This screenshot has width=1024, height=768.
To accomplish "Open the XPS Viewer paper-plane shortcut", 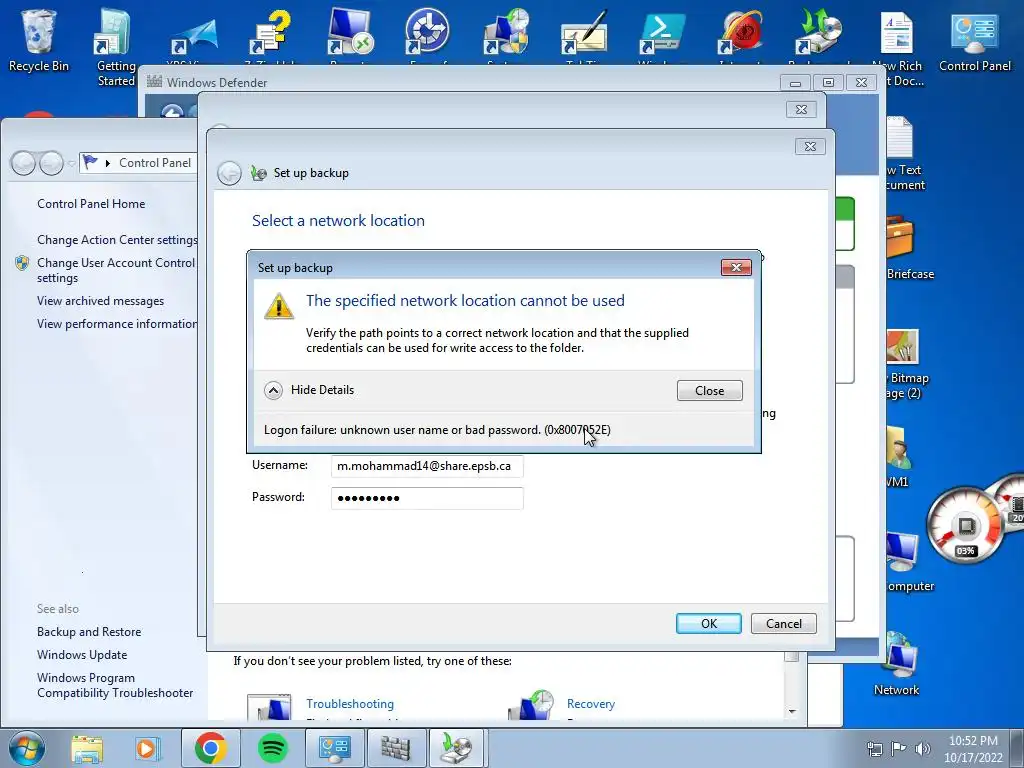I will pos(193,36).
